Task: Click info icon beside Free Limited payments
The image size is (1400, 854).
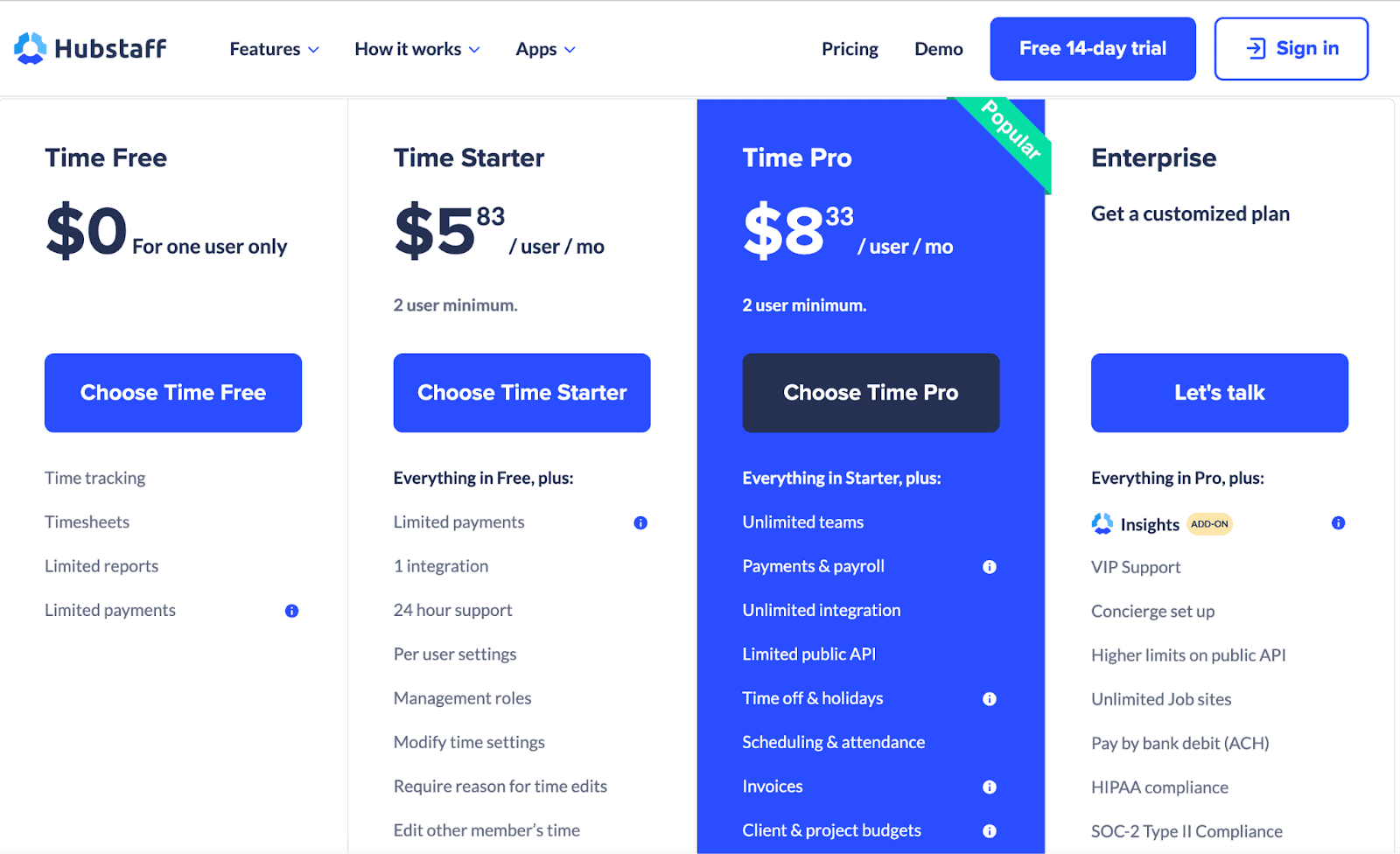Action: [291, 611]
